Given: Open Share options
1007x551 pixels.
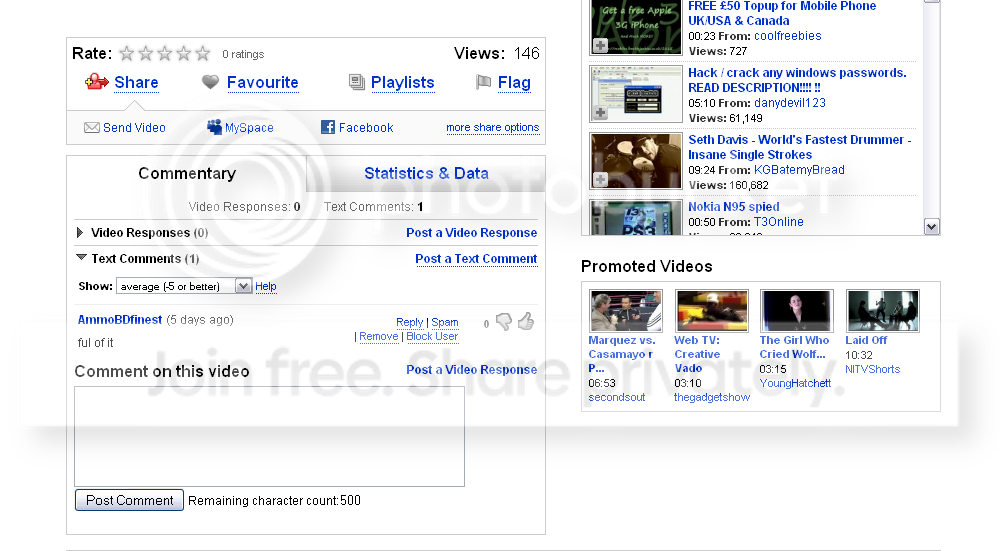Looking at the screenshot, I should pos(136,82).
